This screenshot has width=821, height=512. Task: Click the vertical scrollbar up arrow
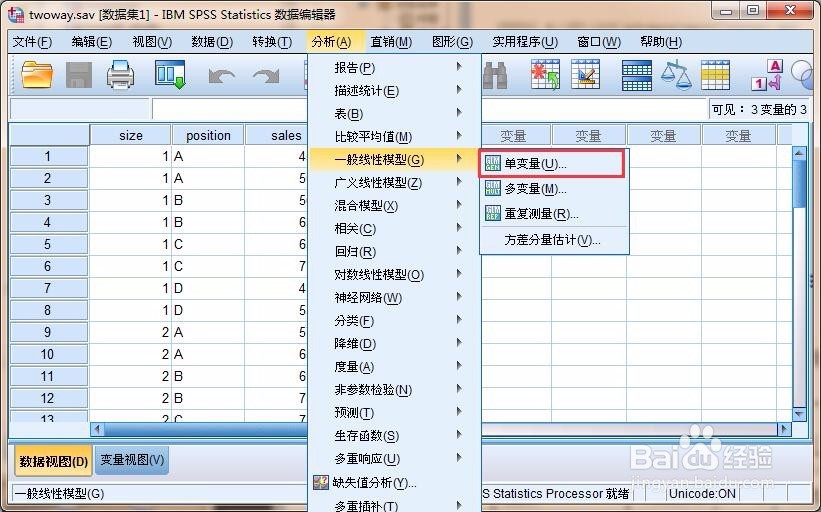click(x=798, y=152)
